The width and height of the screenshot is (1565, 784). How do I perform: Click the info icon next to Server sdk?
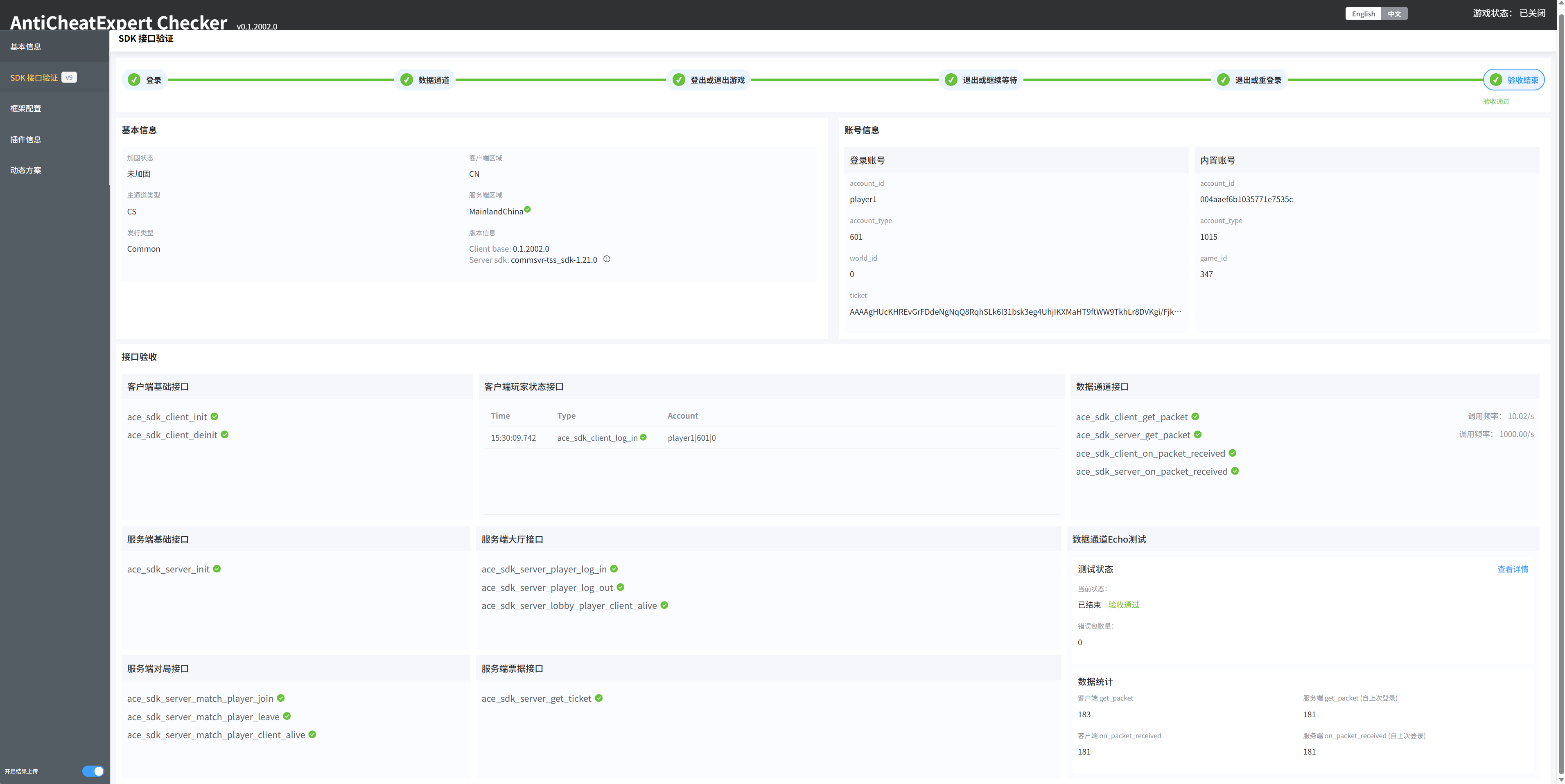606,259
